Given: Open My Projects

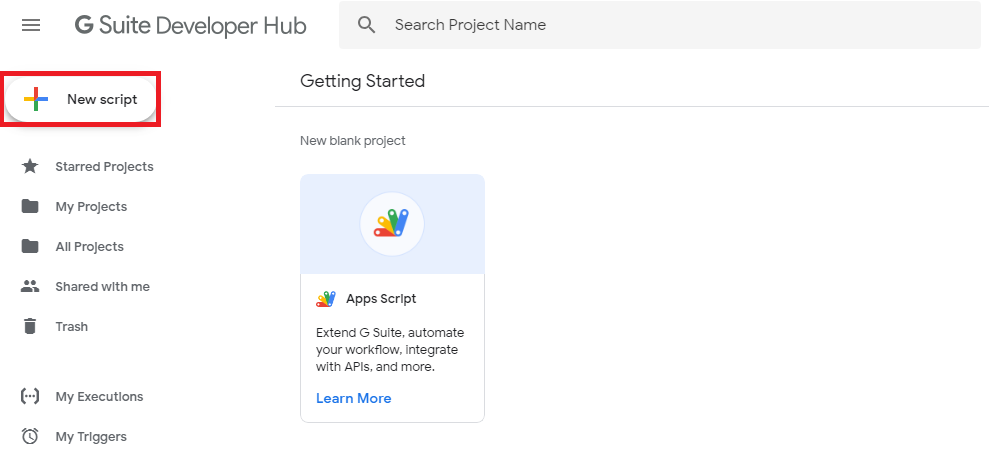Looking at the screenshot, I should [91, 206].
